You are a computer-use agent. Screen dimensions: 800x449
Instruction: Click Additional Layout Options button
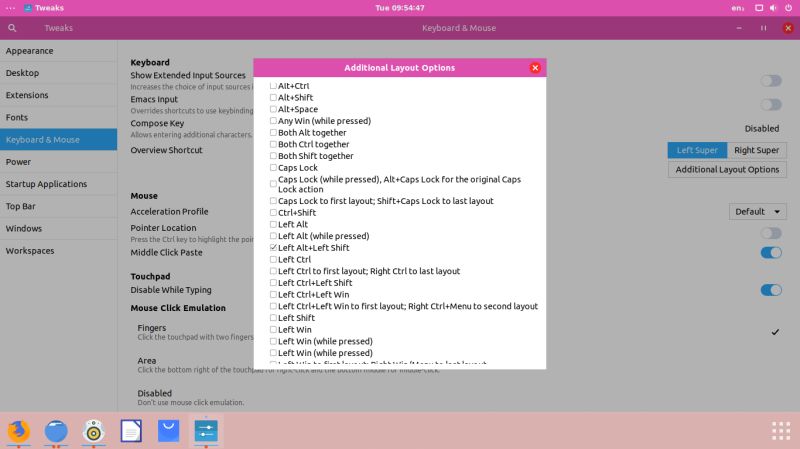click(x=727, y=169)
